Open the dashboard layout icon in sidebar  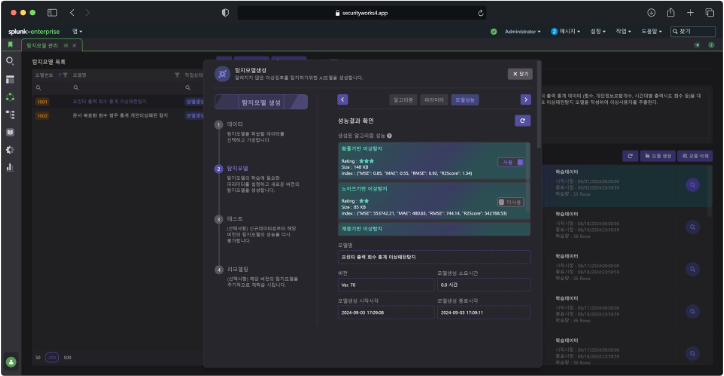click(x=10, y=79)
